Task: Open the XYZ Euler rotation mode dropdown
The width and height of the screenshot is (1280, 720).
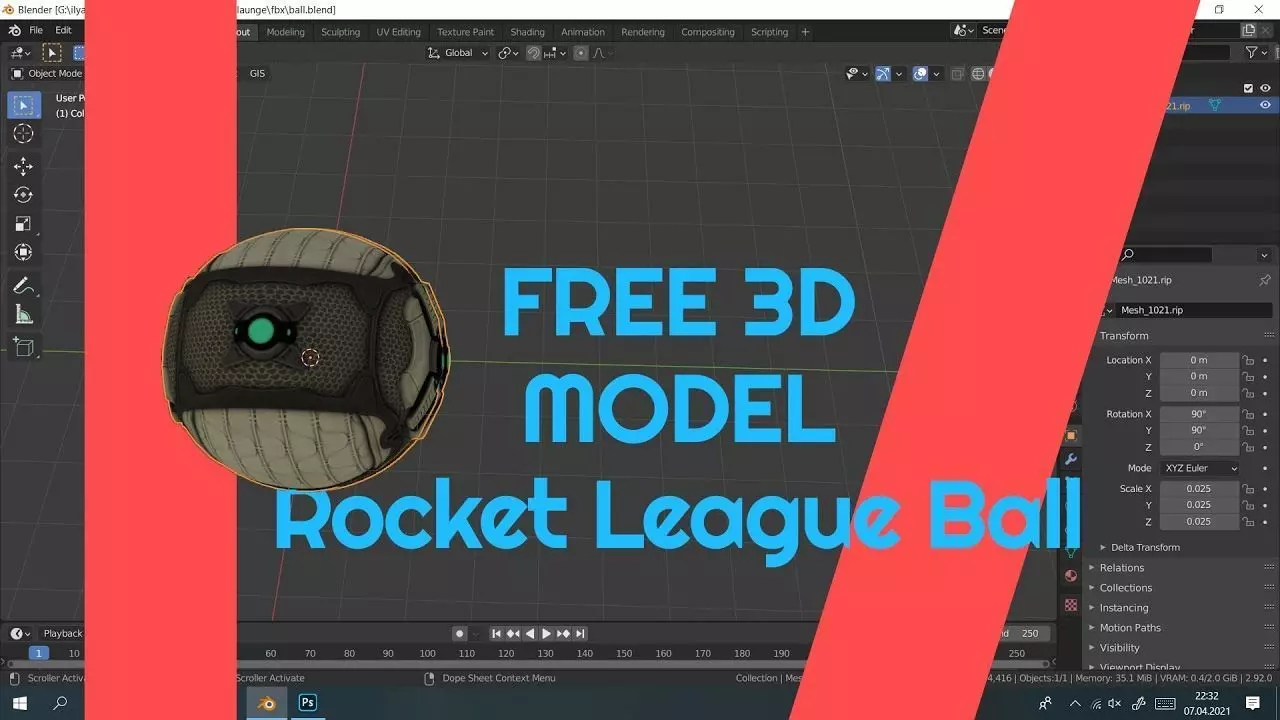Action: click(1200, 468)
